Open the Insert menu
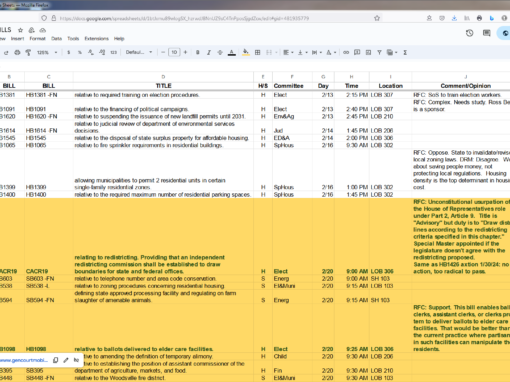Image resolution: width=510 pixels, height=382 pixels. tap(17, 39)
